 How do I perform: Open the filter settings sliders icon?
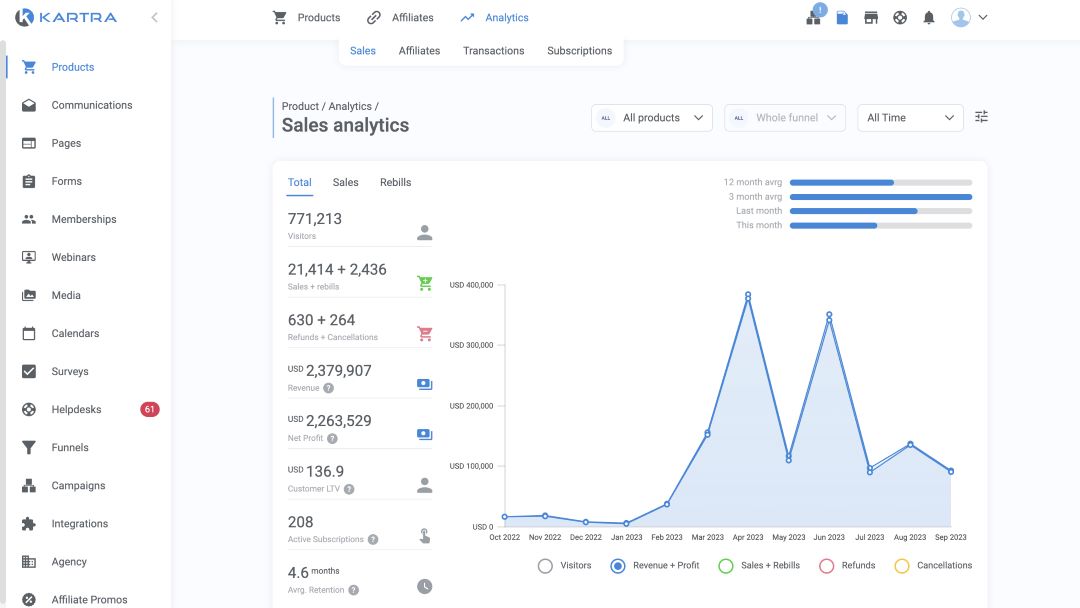[x=981, y=117]
